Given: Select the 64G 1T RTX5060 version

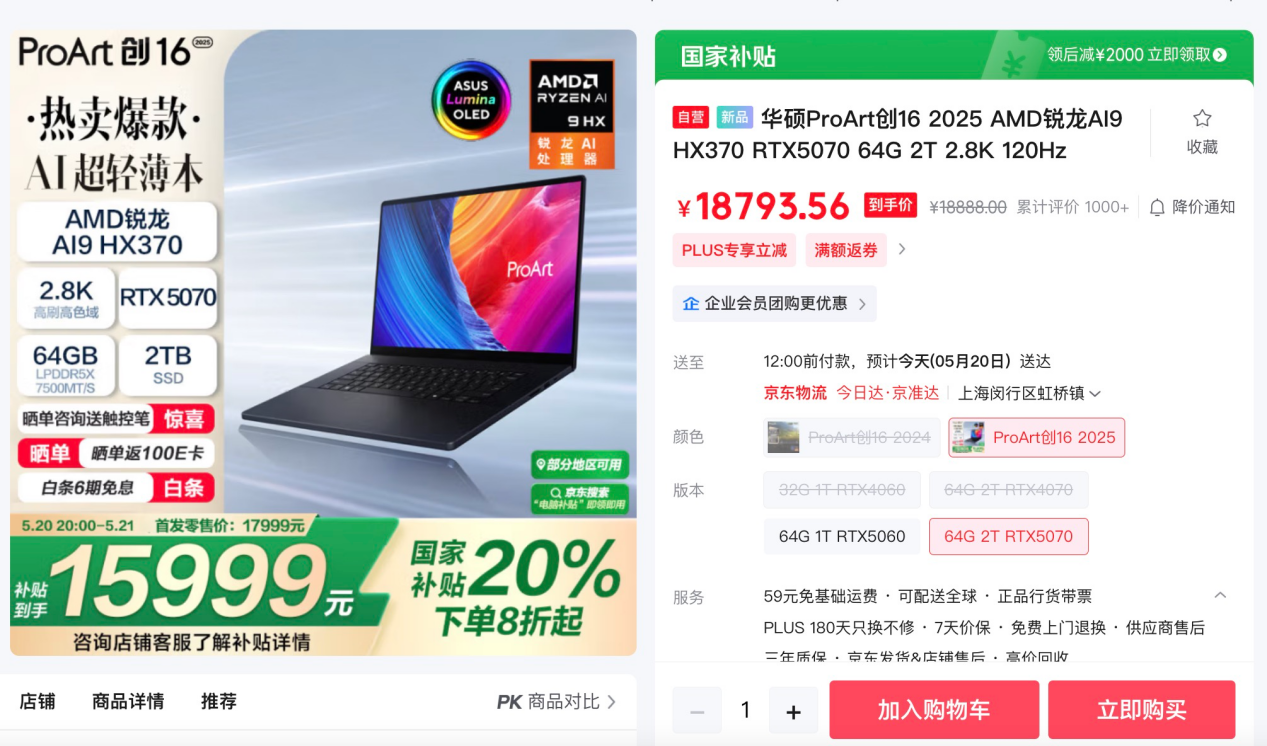Looking at the screenshot, I should [842, 536].
